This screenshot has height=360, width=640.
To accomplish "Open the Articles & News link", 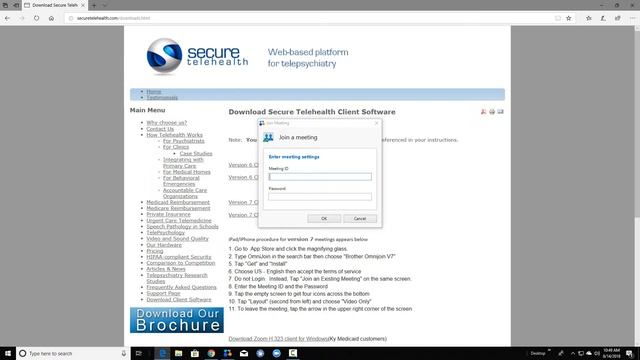I will (x=166, y=269).
